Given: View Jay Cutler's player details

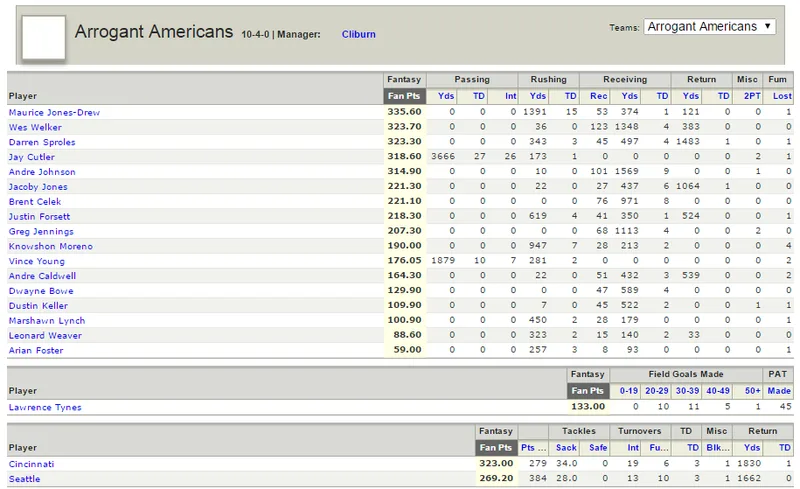Looking at the screenshot, I should (31, 157).
